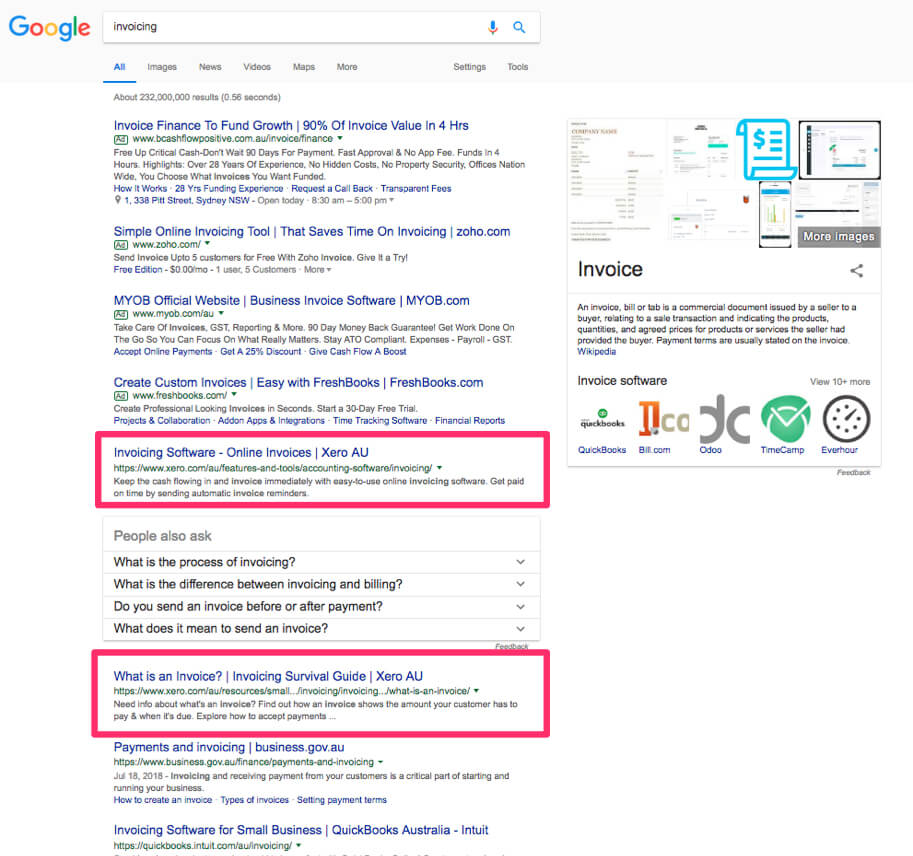913x856 pixels.
Task: Click 'Time Tracking Software' sitelink
Action: [x=380, y=420]
